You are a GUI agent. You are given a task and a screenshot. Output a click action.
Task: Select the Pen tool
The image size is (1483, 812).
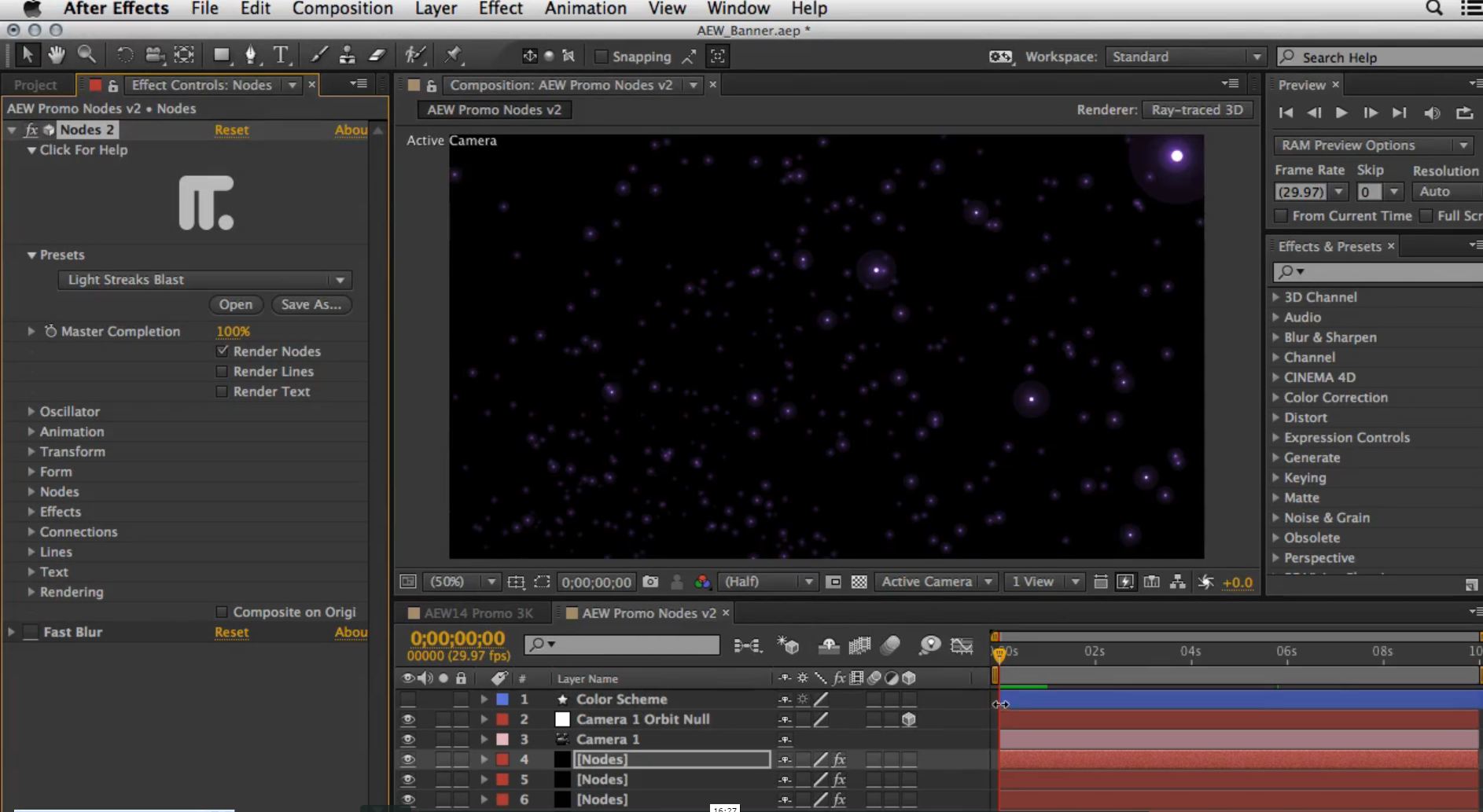pyautogui.click(x=251, y=55)
